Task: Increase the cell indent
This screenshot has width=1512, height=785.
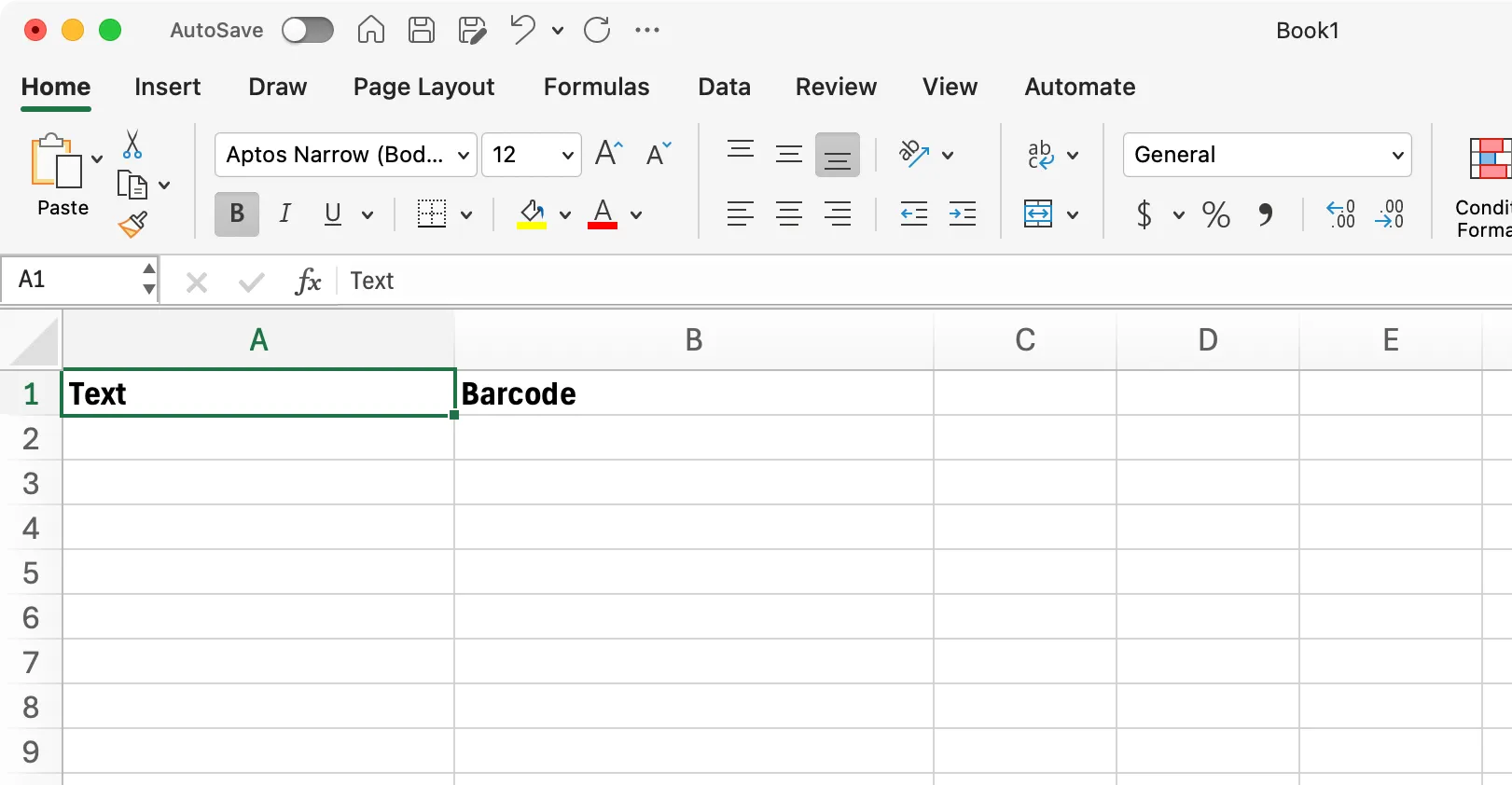Action: pos(963,214)
